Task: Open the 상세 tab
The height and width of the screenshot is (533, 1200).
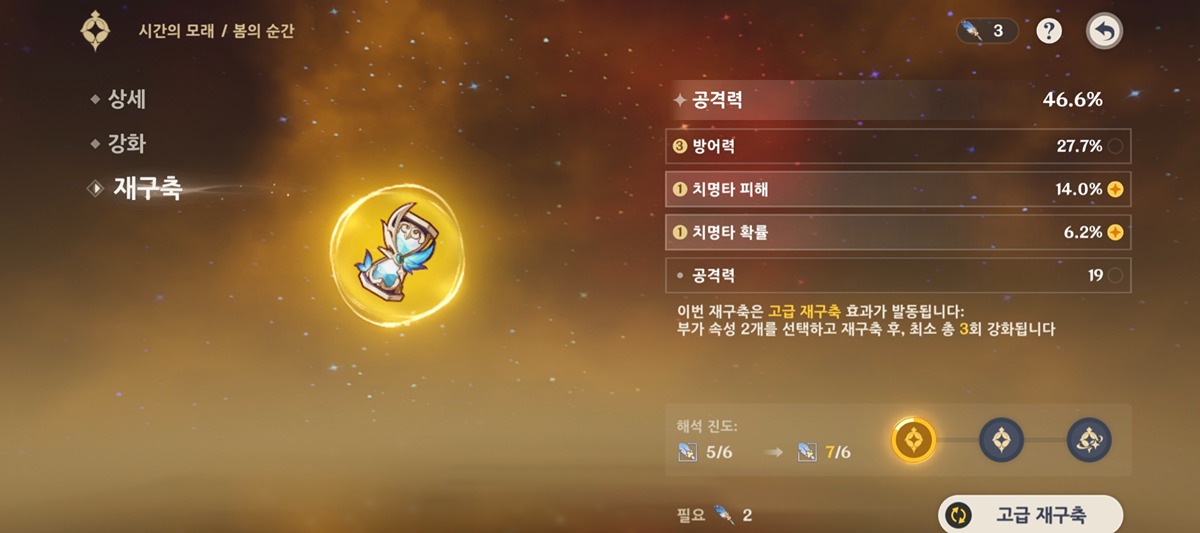Action: pos(125,99)
